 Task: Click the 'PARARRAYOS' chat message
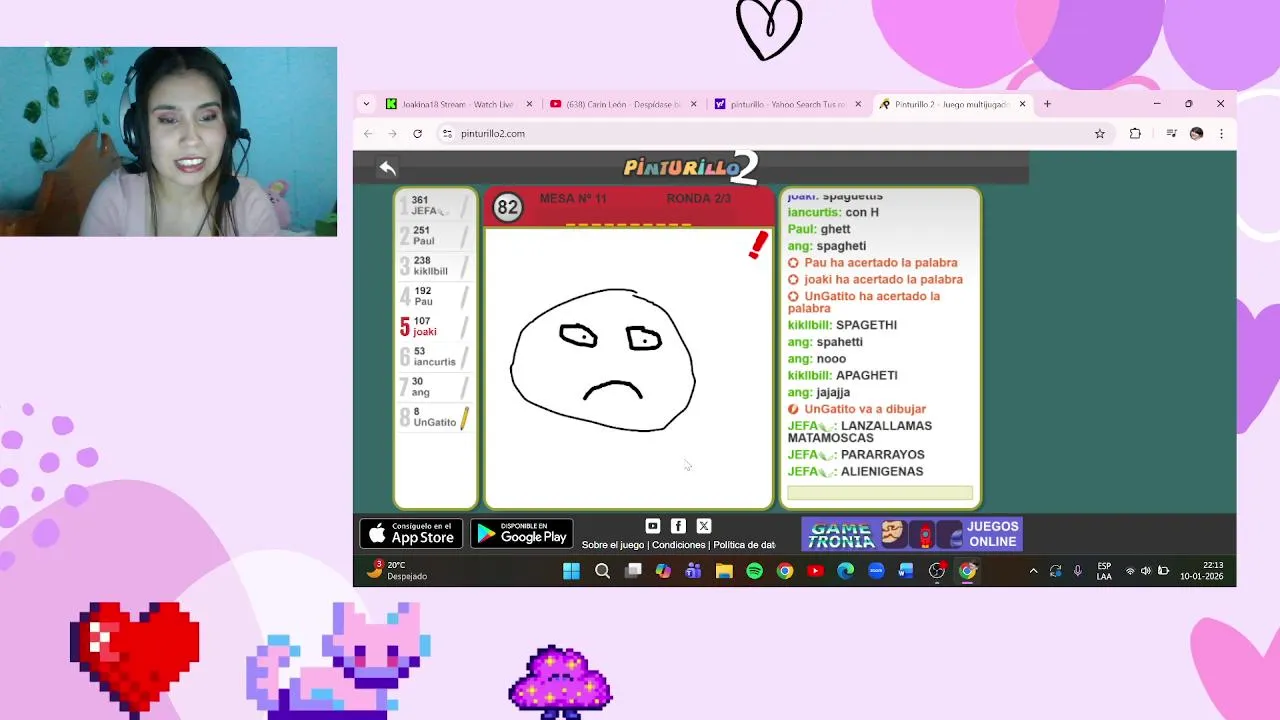(x=856, y=455)
